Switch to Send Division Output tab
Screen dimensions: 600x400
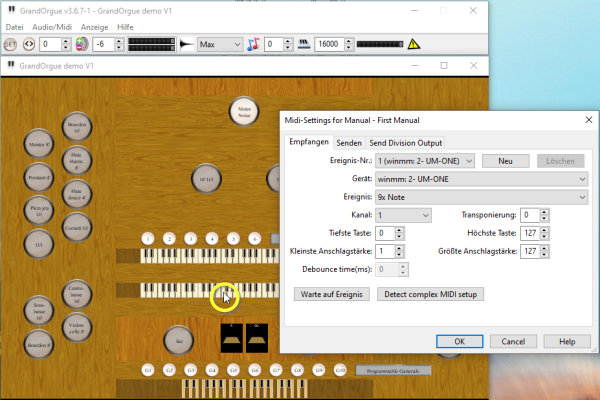pos(406,143)
